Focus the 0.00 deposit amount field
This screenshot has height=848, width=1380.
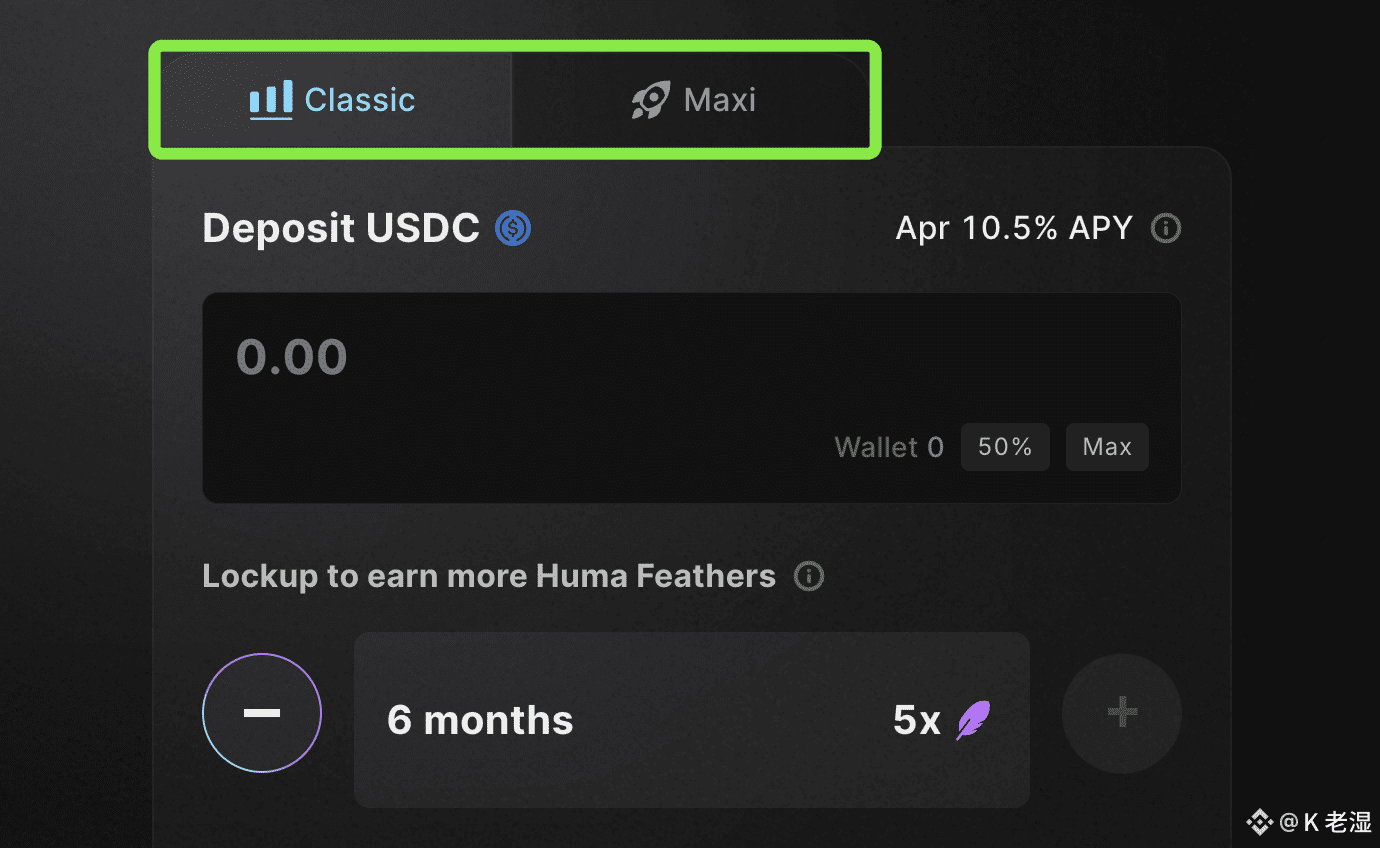click(692, 397)
